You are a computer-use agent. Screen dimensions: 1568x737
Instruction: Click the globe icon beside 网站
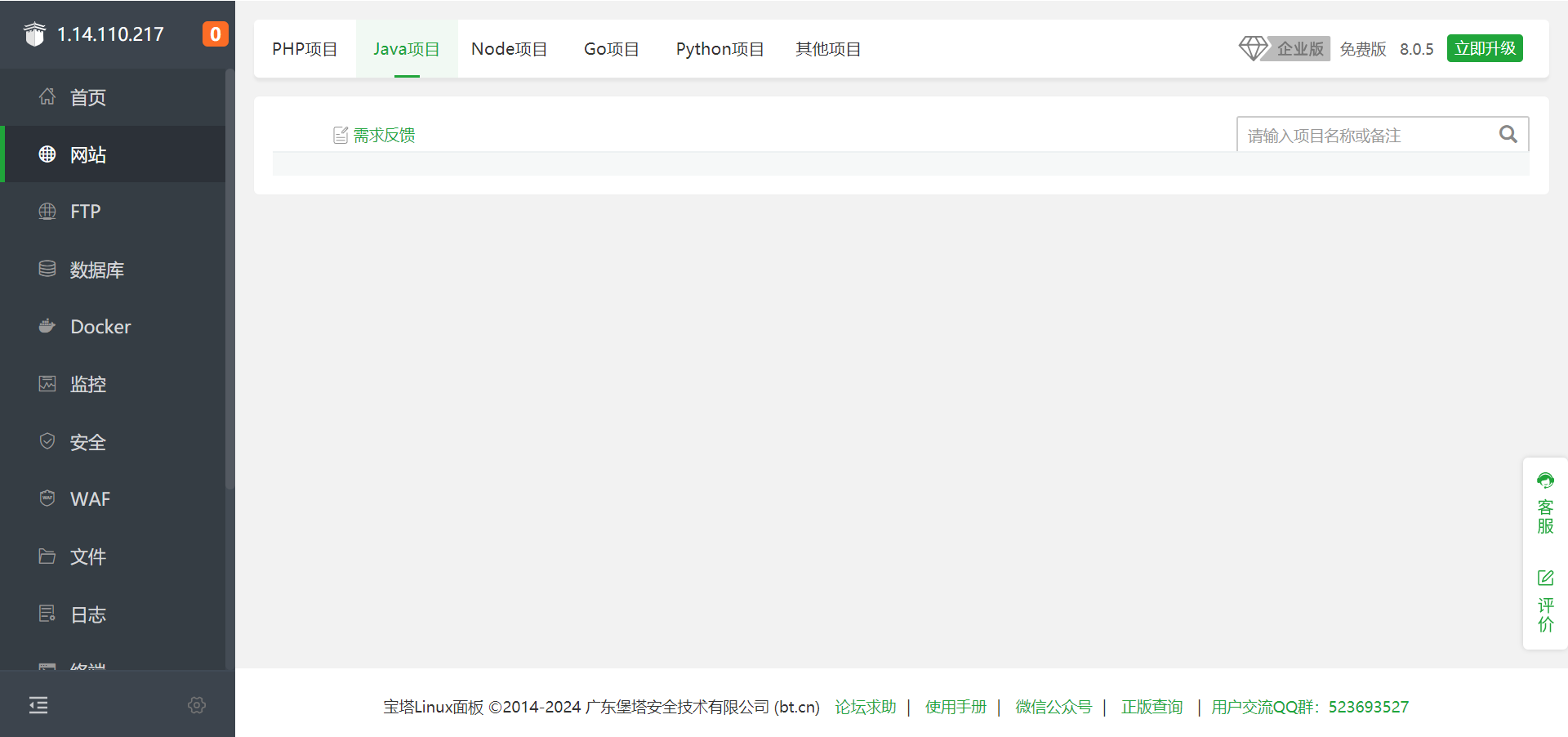47,154
